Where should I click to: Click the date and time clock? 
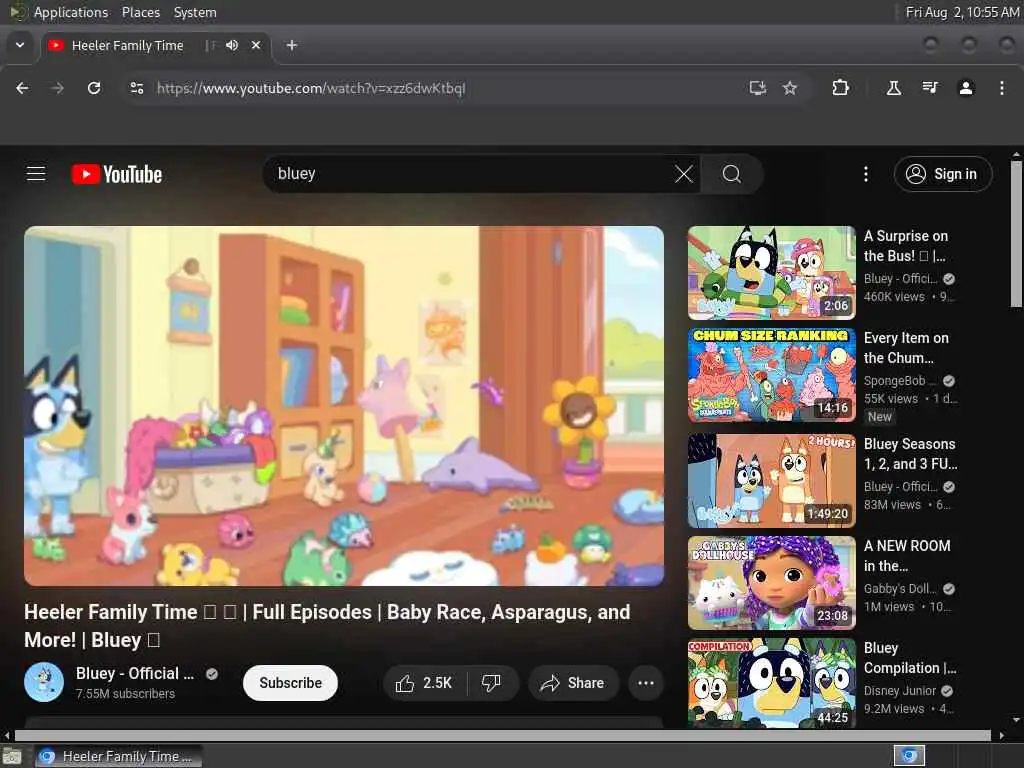[963, 12]
